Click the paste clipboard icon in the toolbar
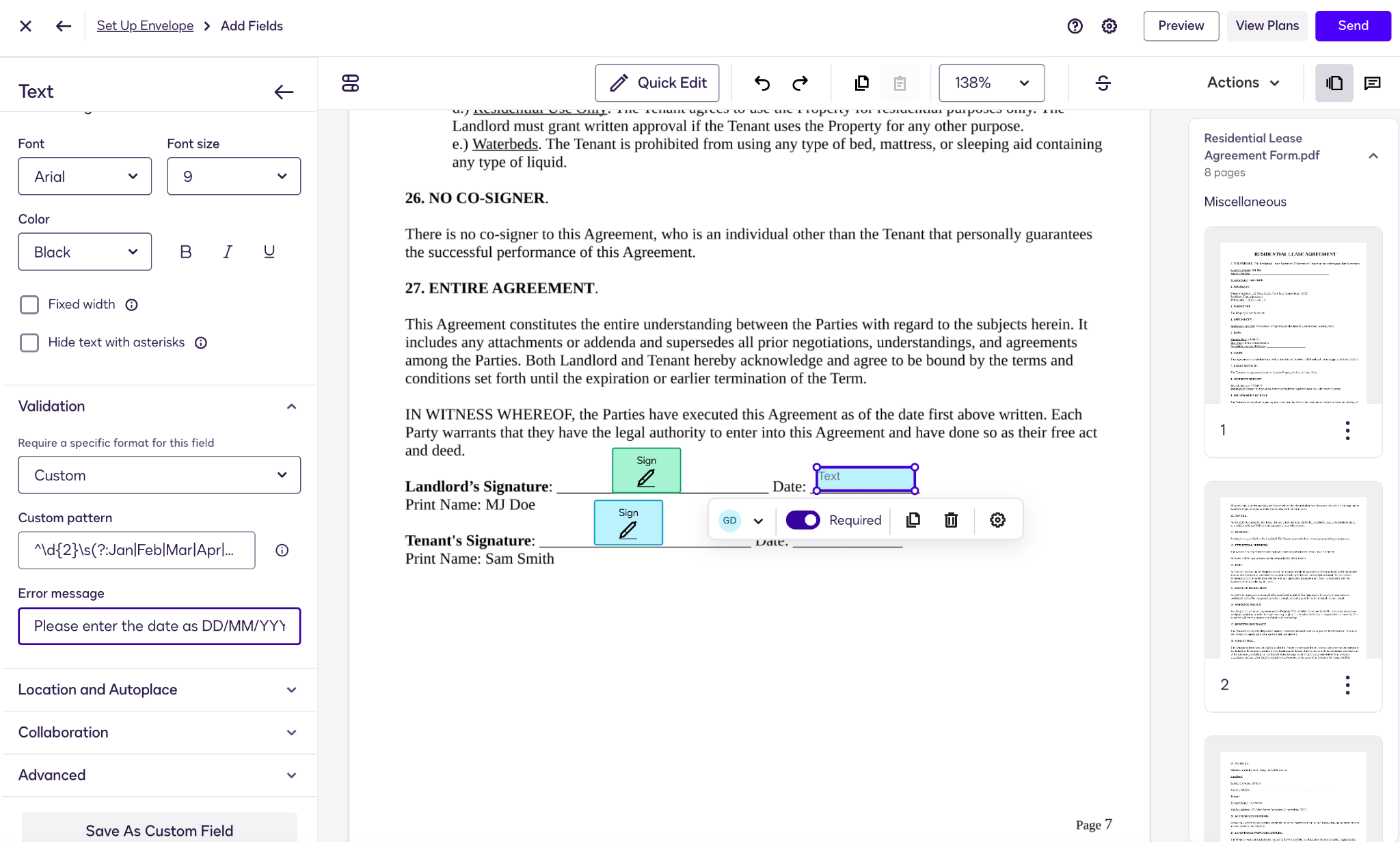This screenshot has height=842, width=1400. [x=900, y=83]
